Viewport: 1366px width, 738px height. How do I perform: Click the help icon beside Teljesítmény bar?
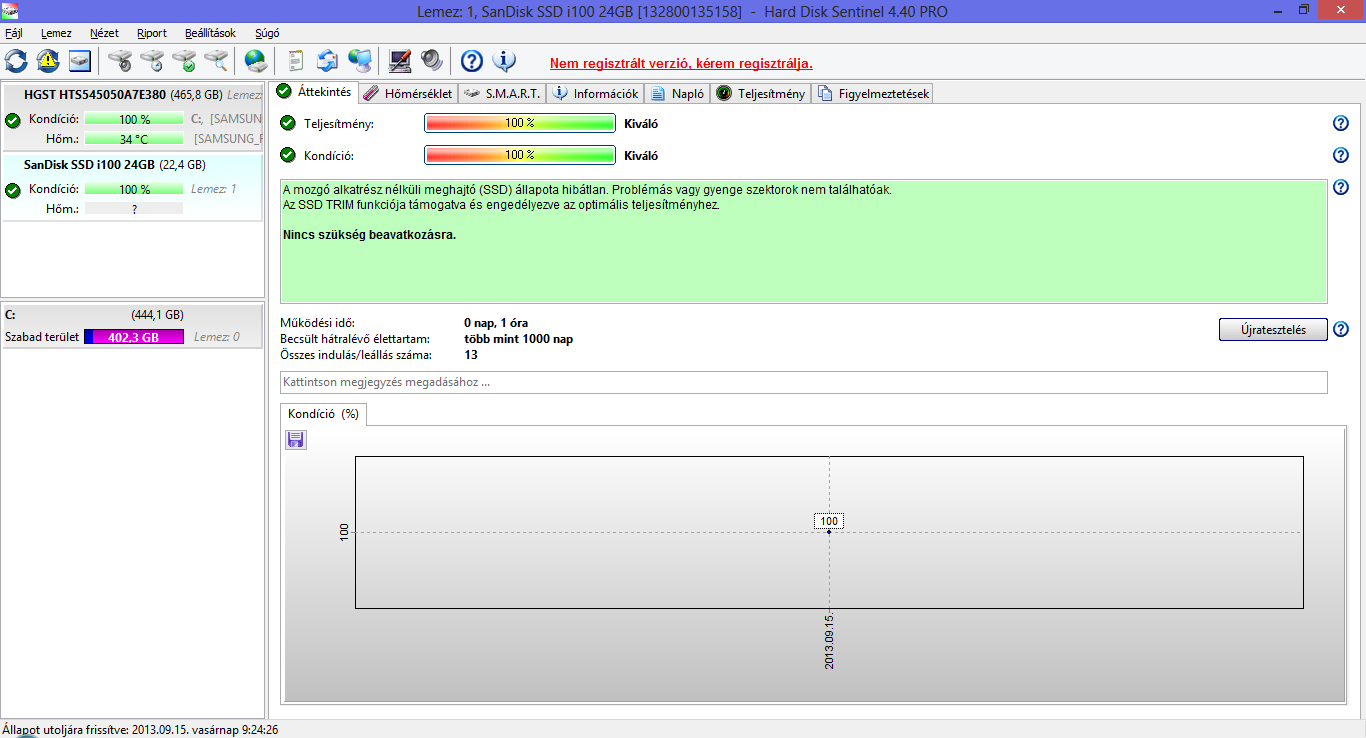(1341, 123)
